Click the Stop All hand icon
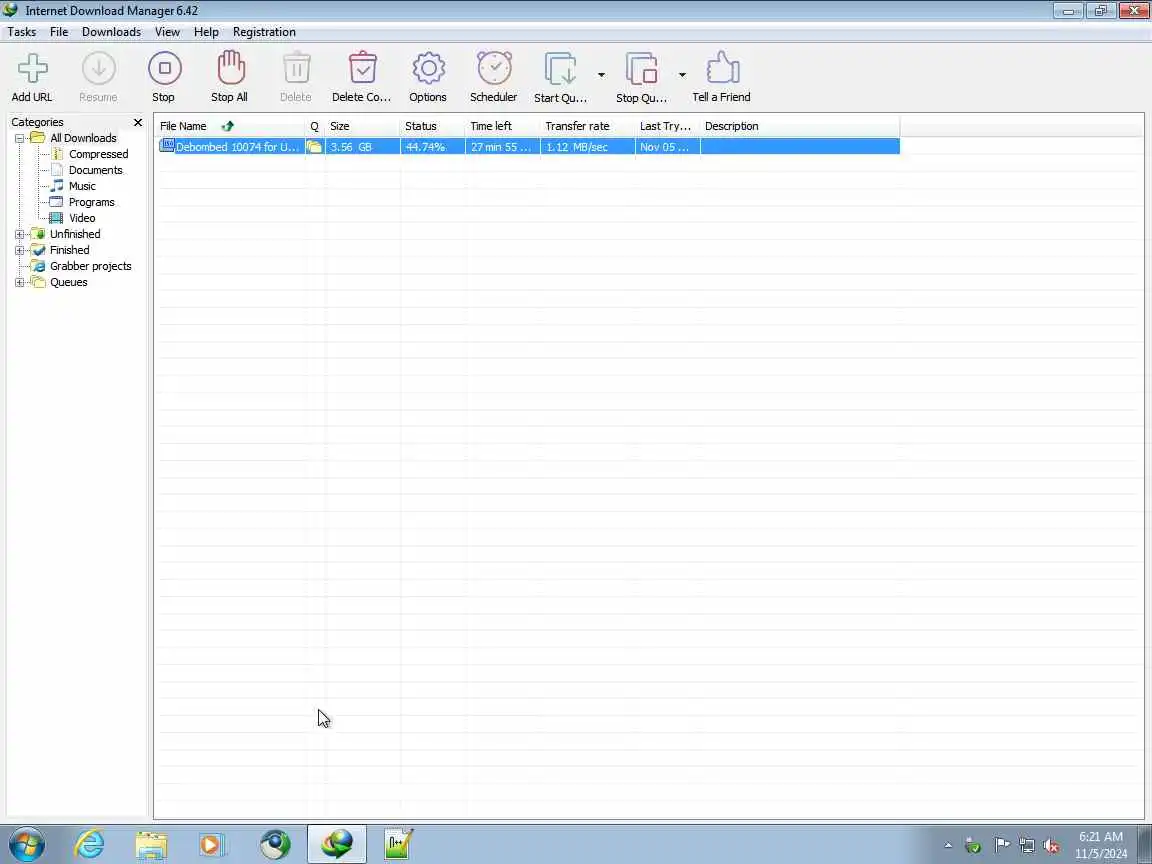Viewport: 1152px width, 864px height. [230, 68]
